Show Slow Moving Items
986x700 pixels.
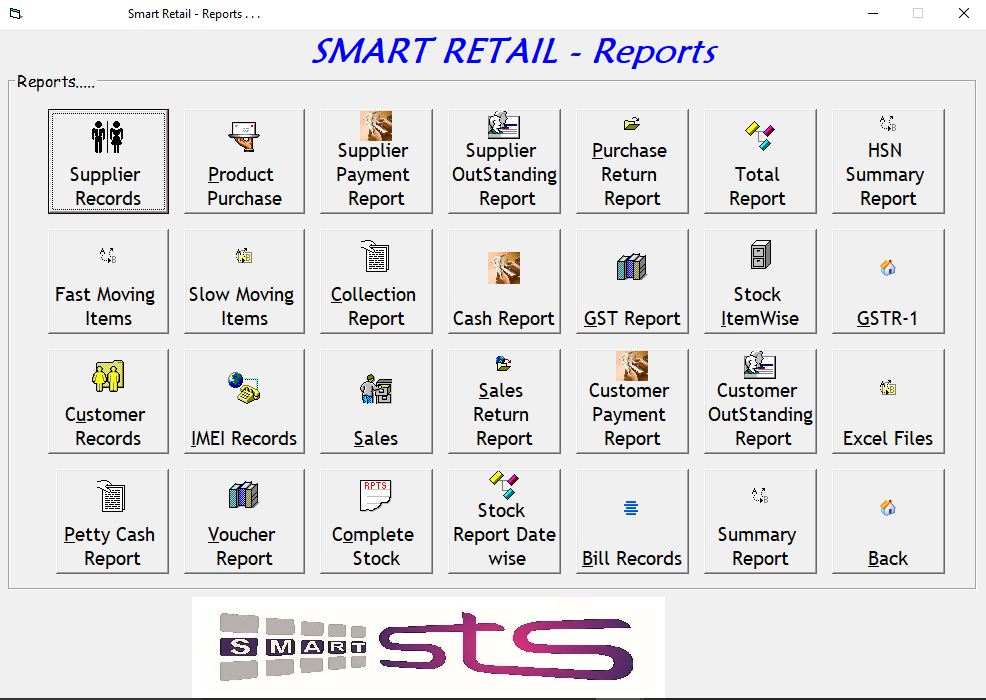tap(244, 281)
